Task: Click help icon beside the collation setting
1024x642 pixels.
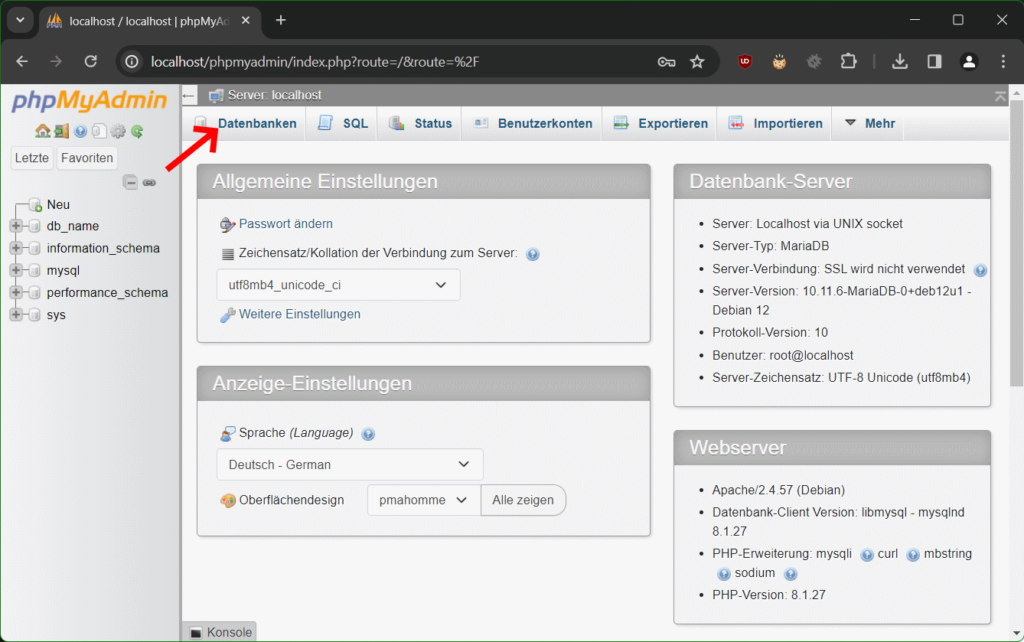Action: click(532, 254)
